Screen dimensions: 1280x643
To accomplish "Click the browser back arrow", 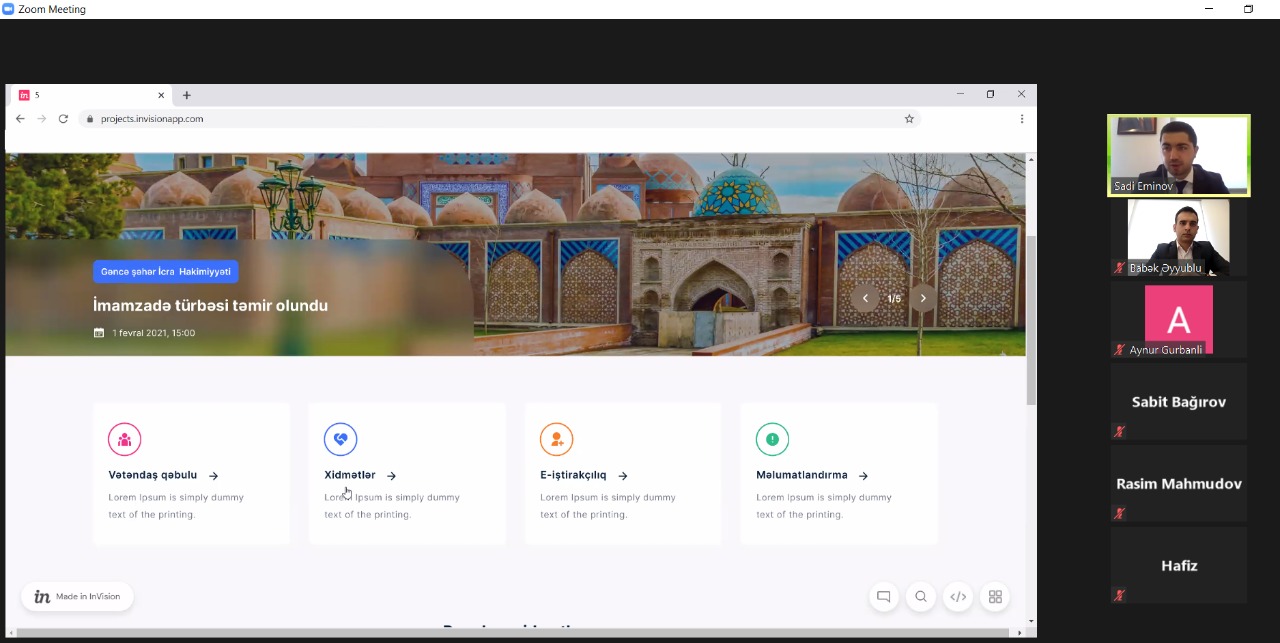I will [20, 118].
